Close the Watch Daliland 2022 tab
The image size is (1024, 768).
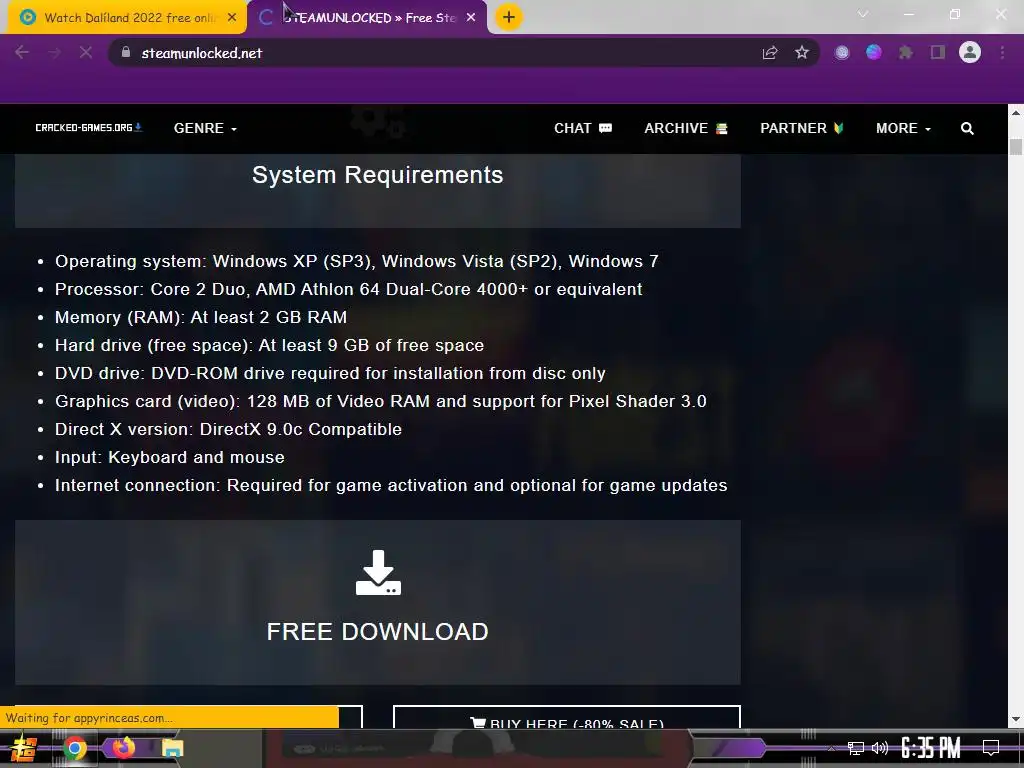[232, 18]
